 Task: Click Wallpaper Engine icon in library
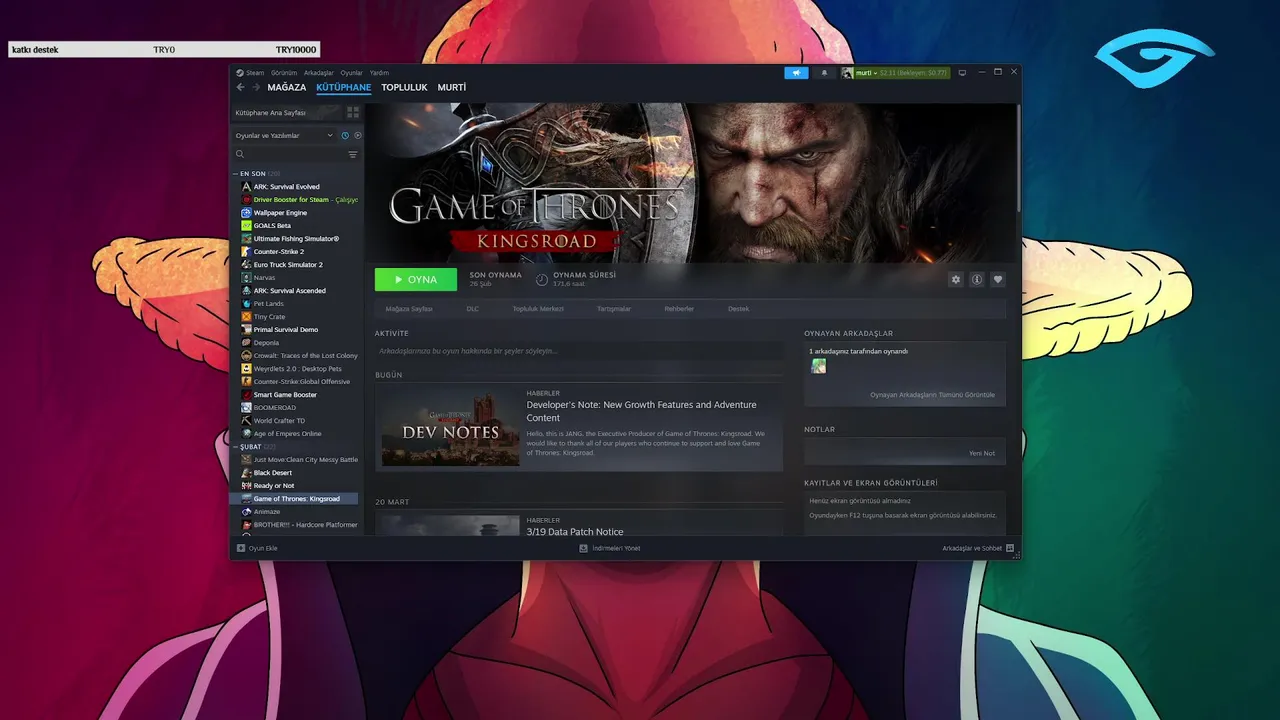246,213
